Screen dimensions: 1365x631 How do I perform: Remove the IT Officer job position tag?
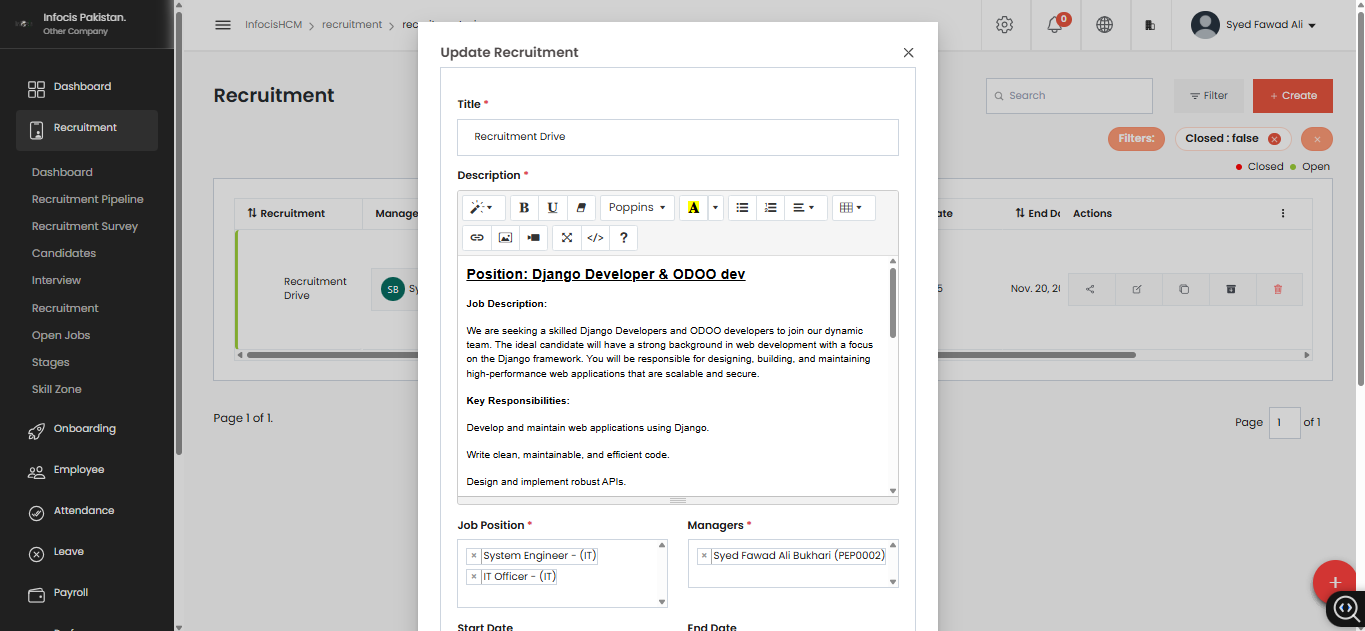pyautogui.click(x=474, y=577)
